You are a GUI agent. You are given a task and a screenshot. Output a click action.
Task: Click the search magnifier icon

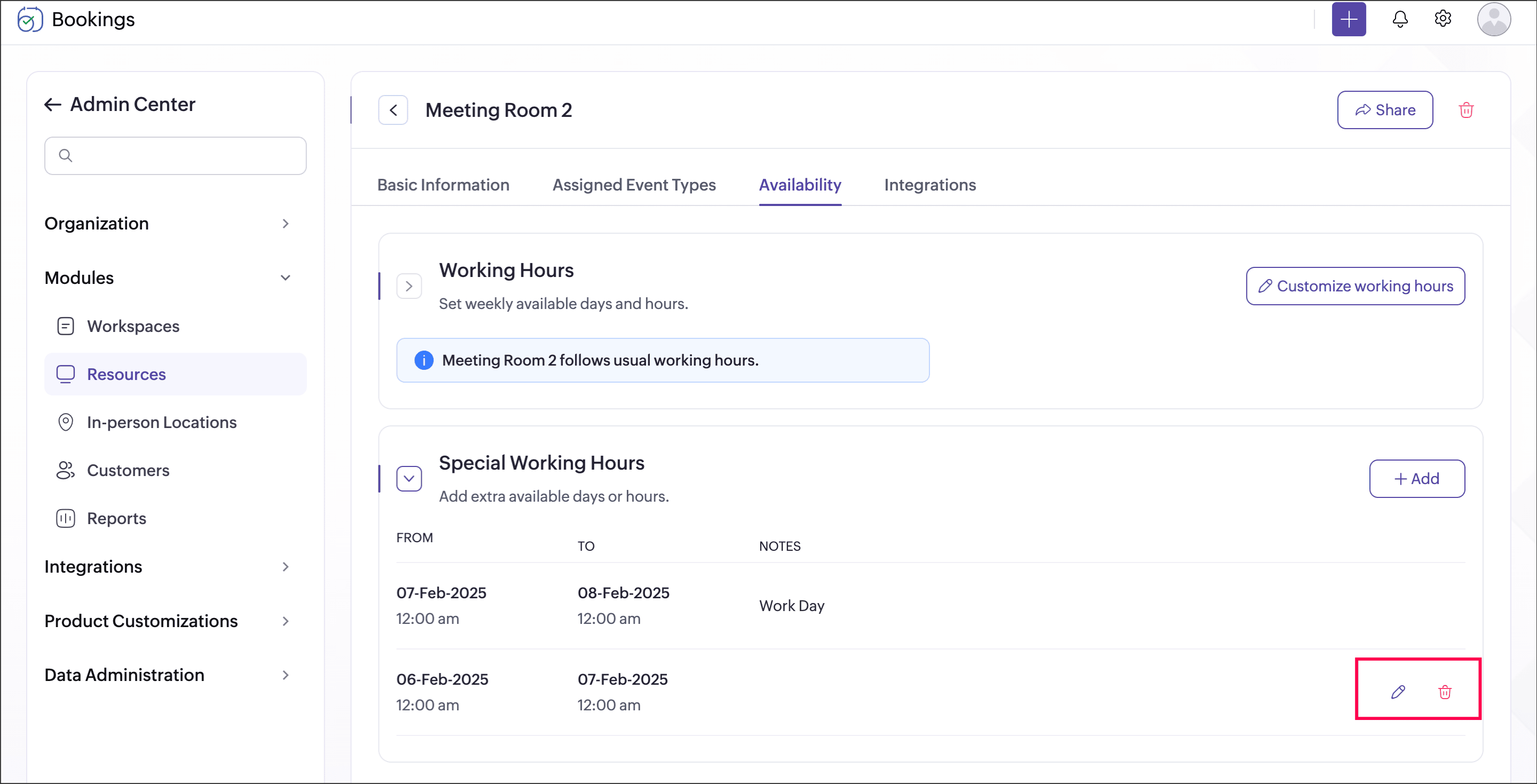[x=66, y=156]
